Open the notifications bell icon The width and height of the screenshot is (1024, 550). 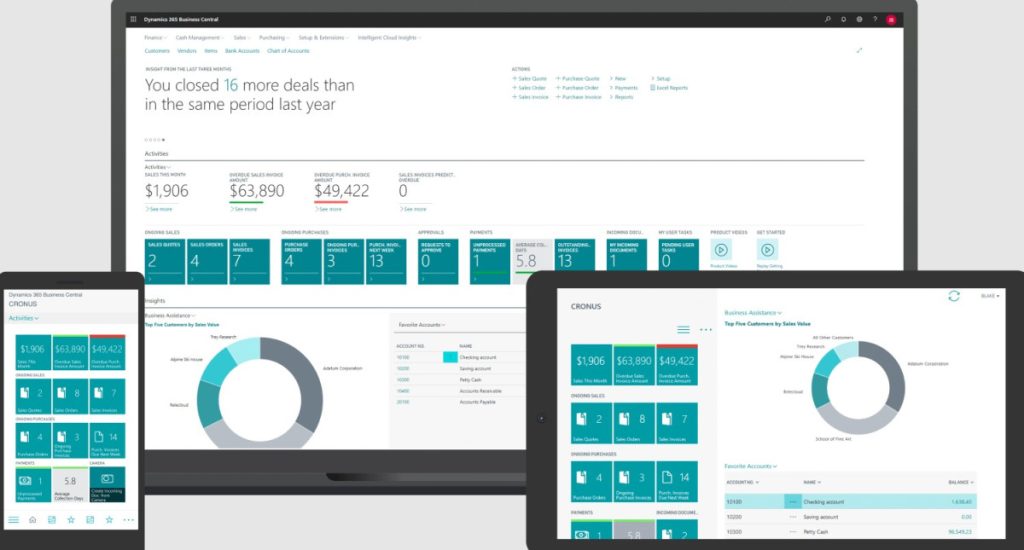click(843, 19)
